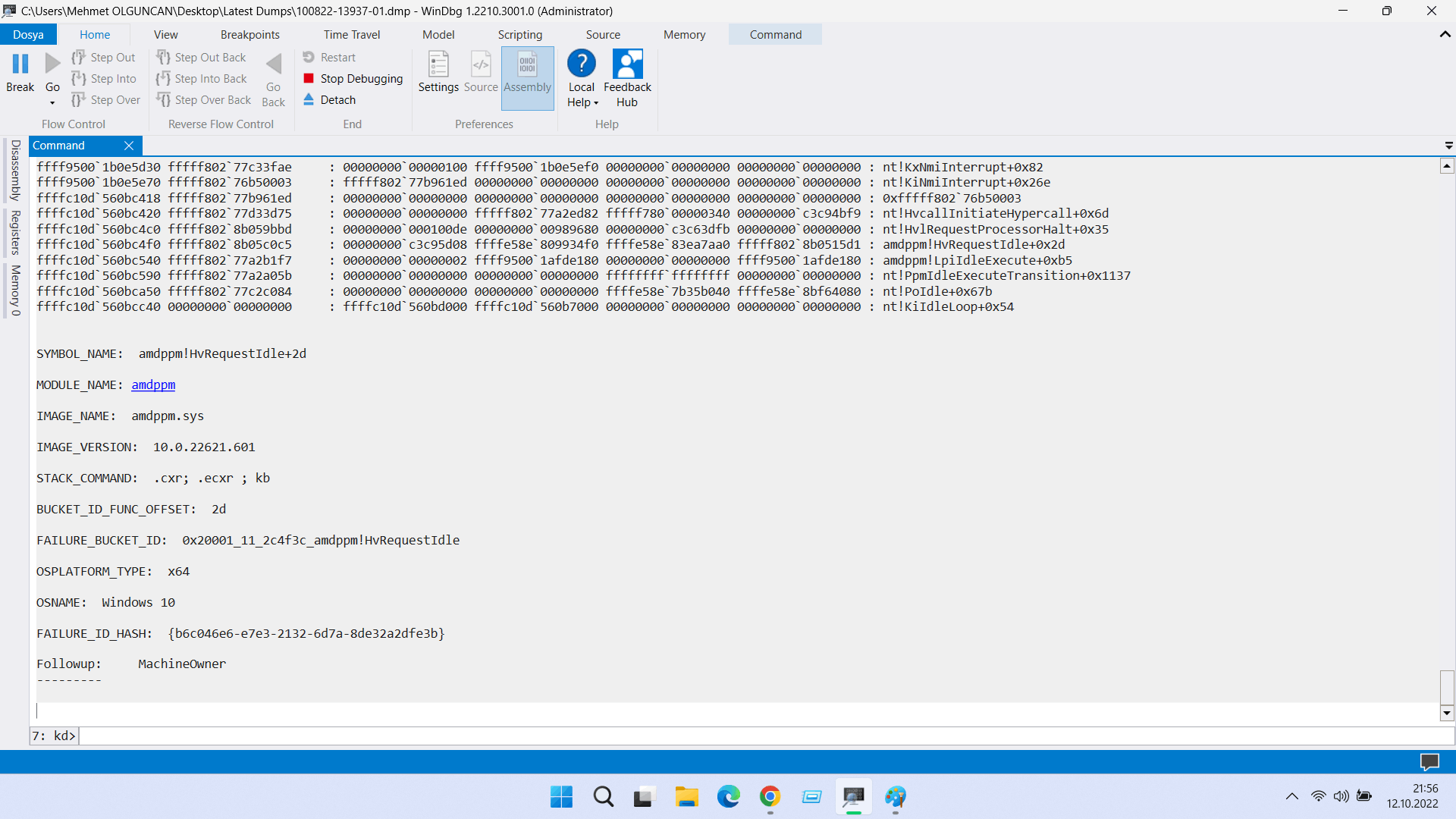Open the Dosya file menu
Screen dimensions: 1456x819
(x=28, y=35)
